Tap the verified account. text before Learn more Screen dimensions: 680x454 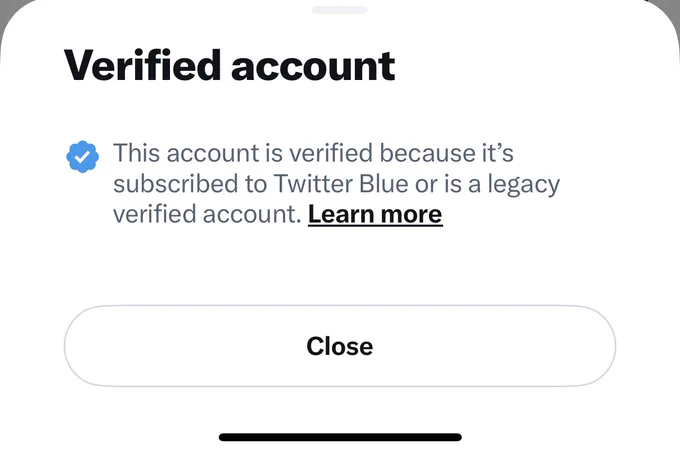coord(207,214)
